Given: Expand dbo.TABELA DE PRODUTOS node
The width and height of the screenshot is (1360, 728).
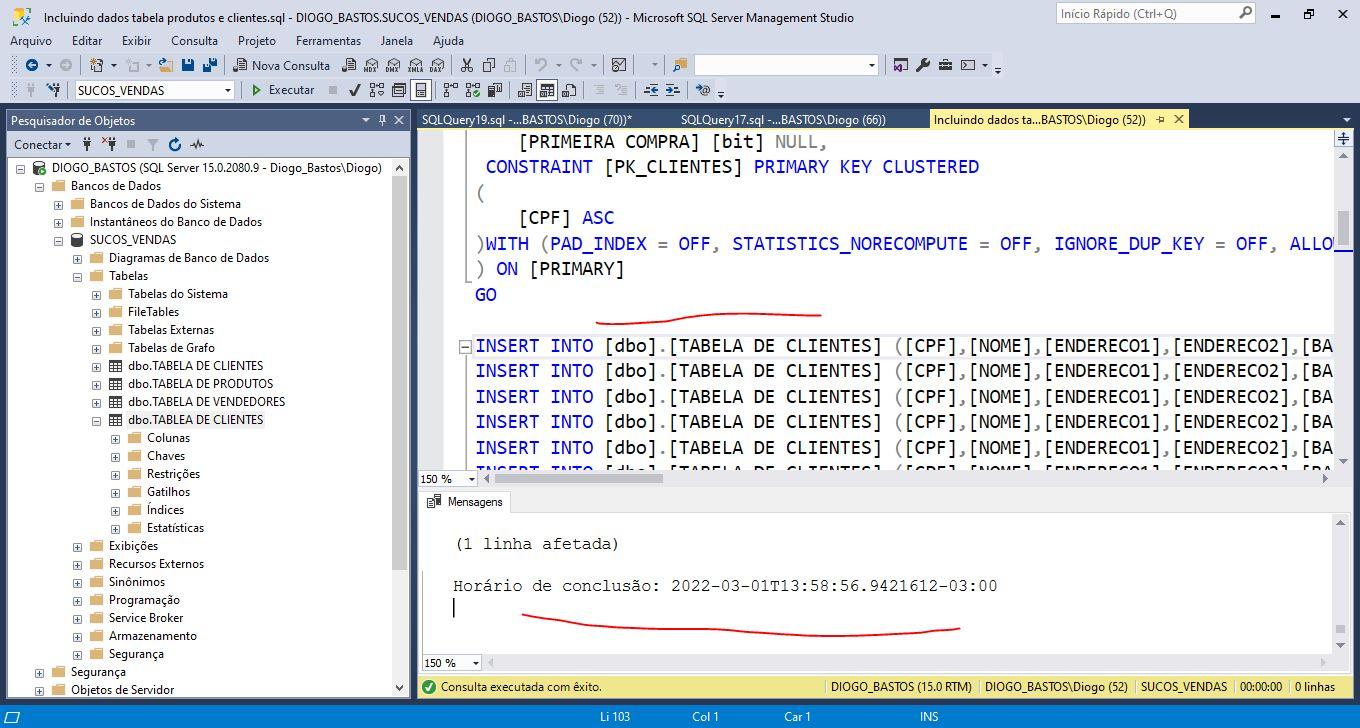Looking at the screenshot, I should click(x=97, y=384).
